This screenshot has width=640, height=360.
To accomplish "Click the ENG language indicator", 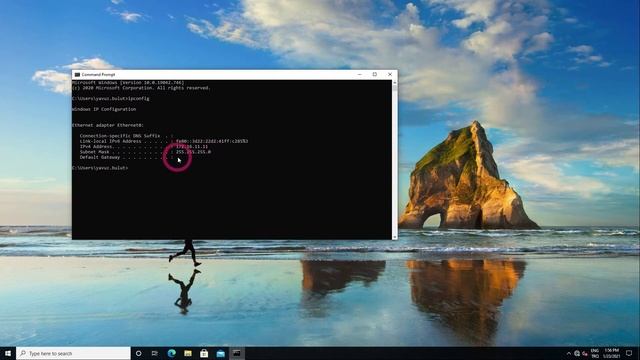I will pyautogui.click(x=595, y=351).
